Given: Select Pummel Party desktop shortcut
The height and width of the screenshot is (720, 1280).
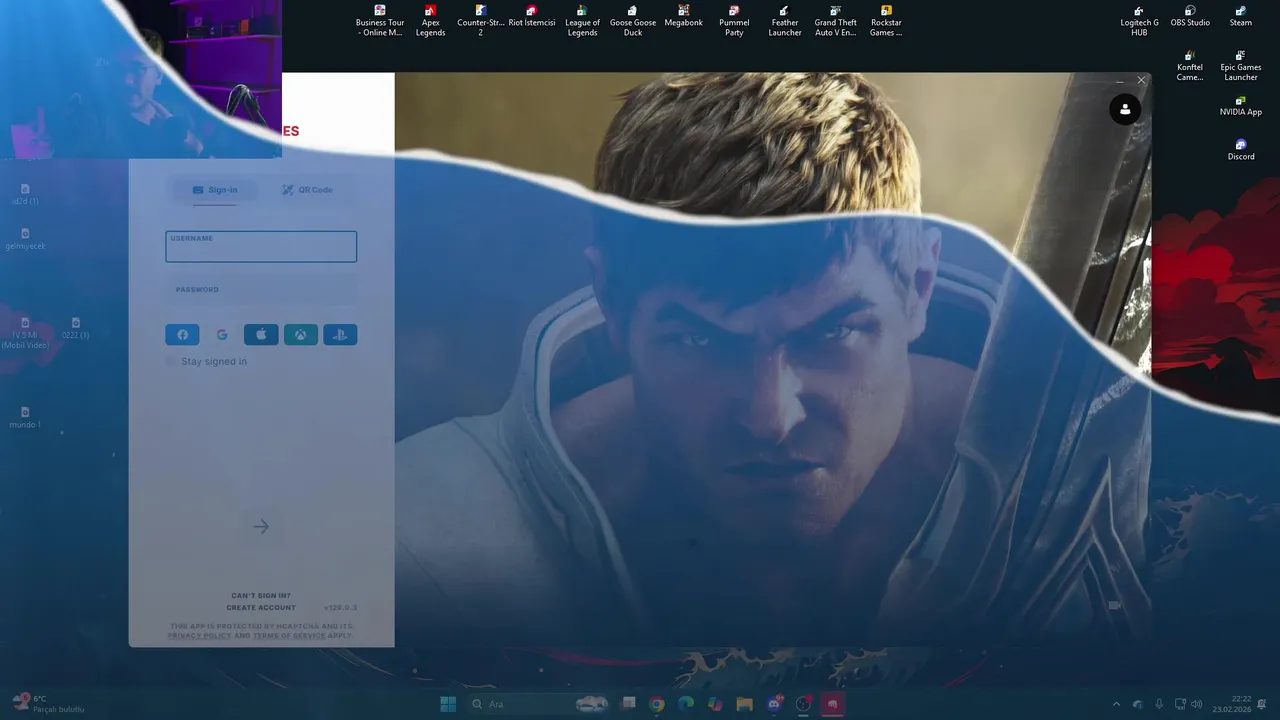Looking at the screenshot, I should pyautogui.click(x=734, y=21).
